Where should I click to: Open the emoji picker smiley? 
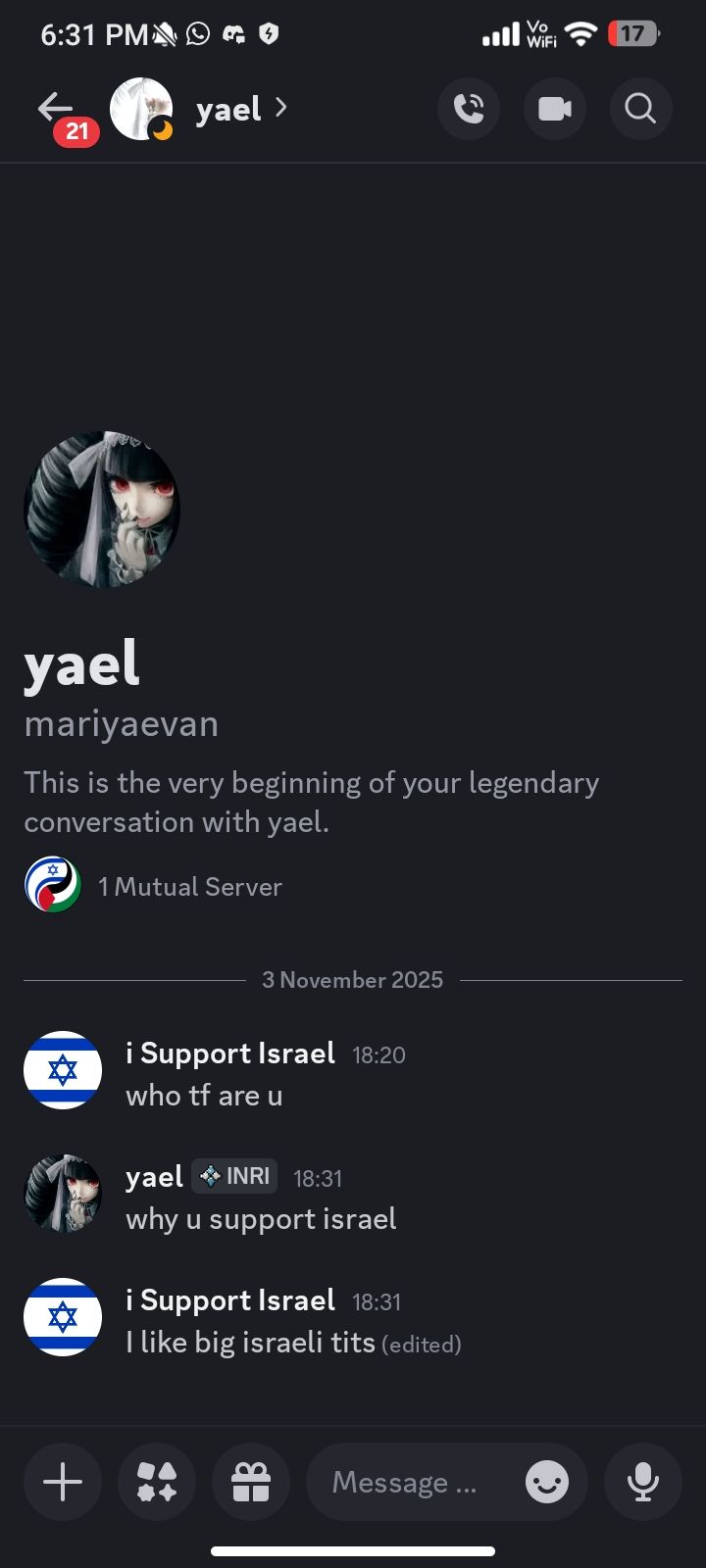pos(547,1482)
